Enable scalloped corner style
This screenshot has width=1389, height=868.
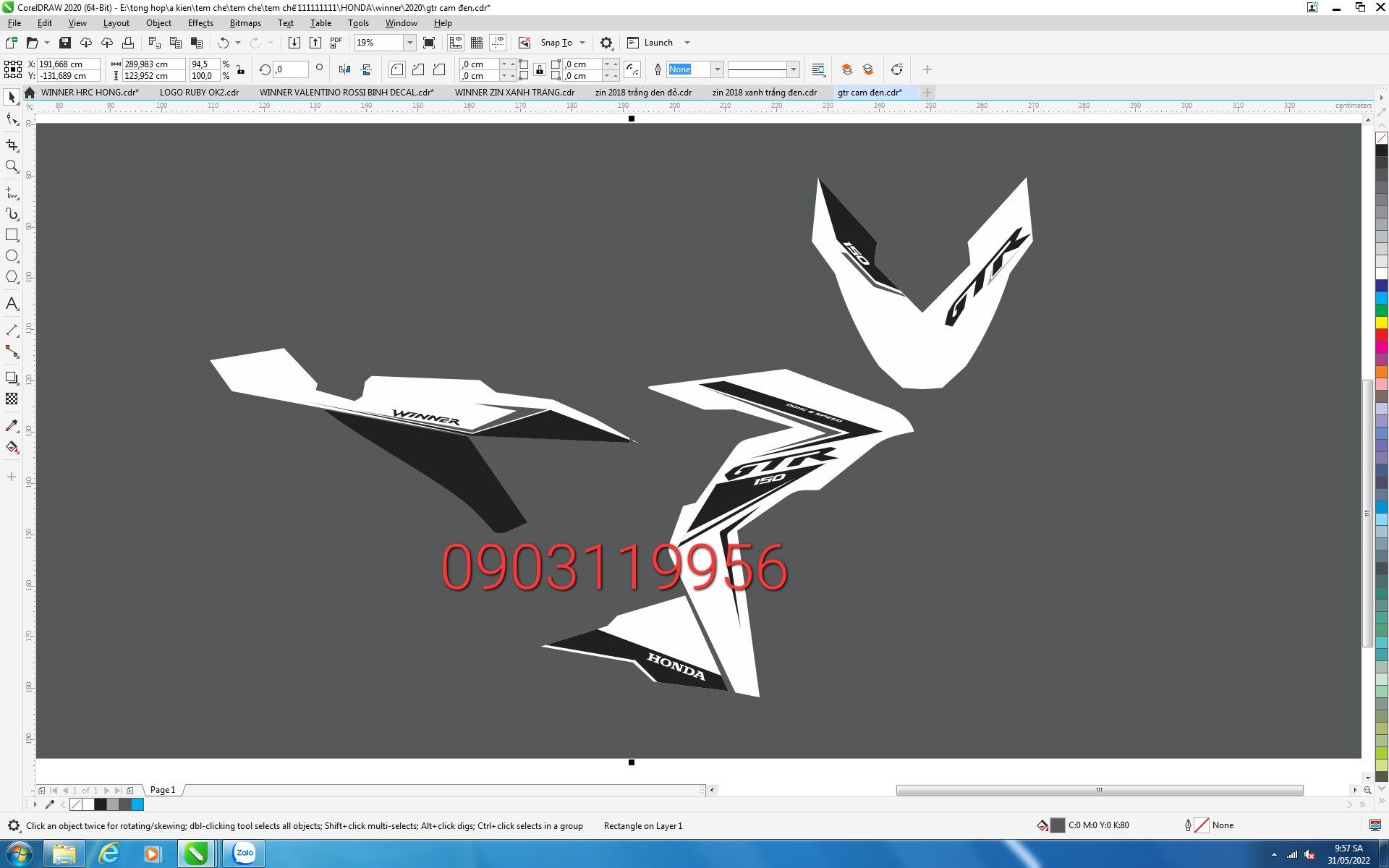tap(418, 69)
